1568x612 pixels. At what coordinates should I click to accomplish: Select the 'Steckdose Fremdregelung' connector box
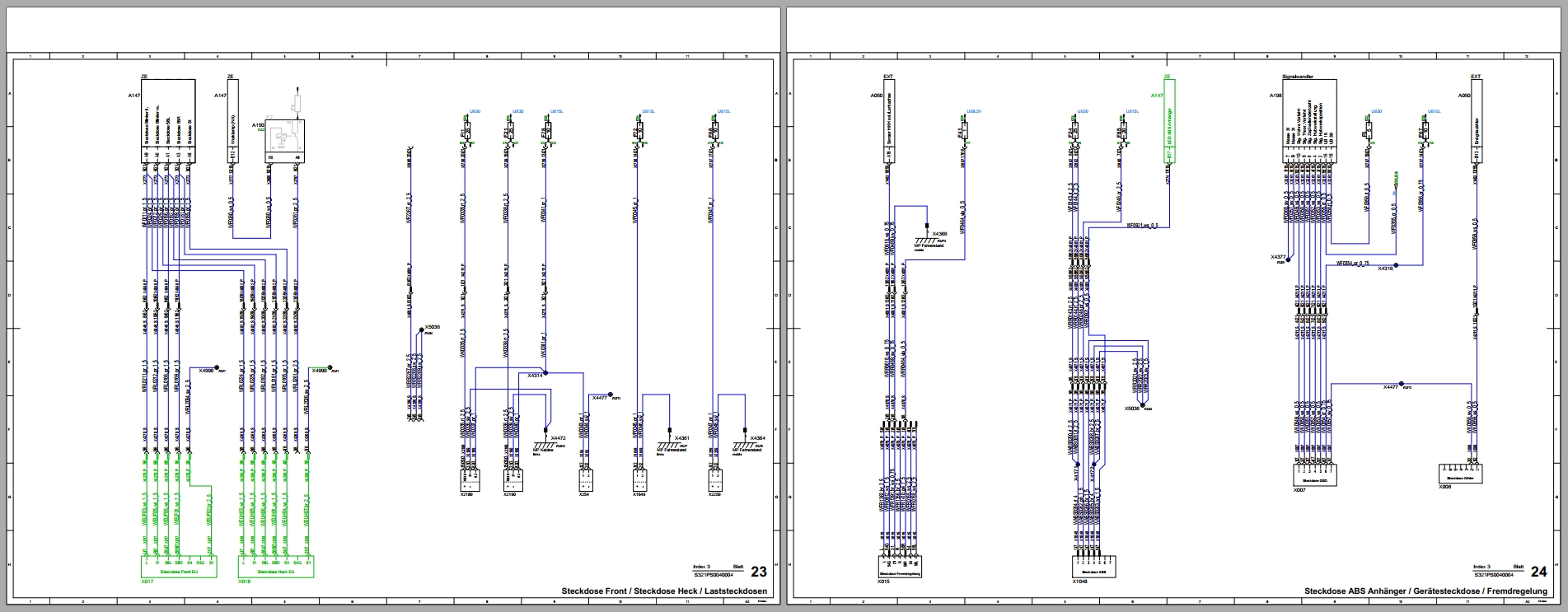(898, 567)
